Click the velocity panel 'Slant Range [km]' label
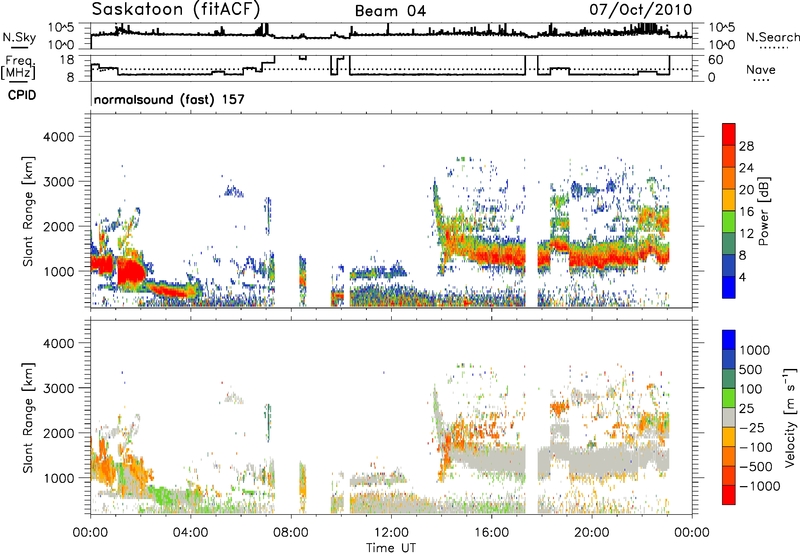 click(28, 417)
